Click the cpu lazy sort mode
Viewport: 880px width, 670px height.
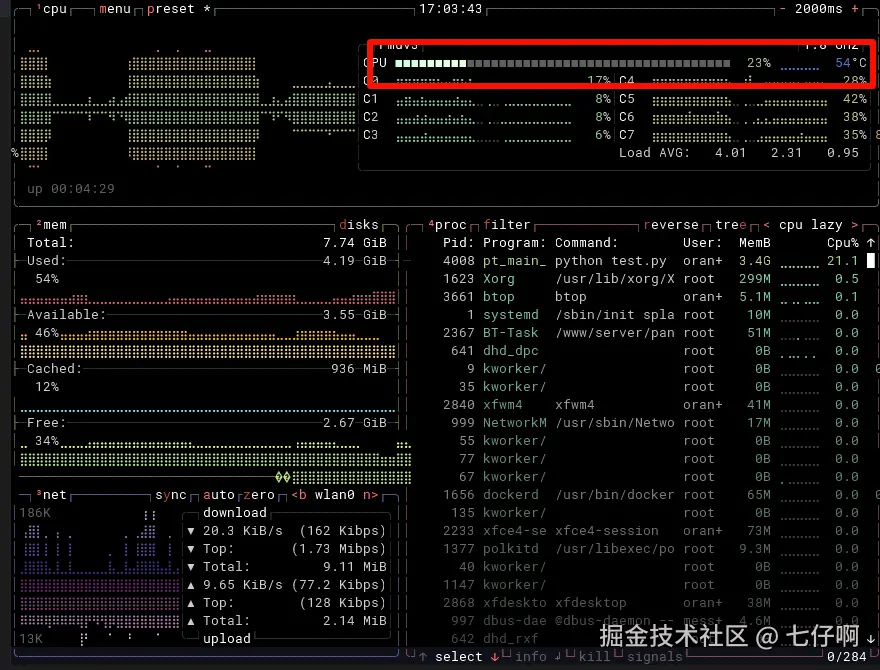tap(810, 225)
